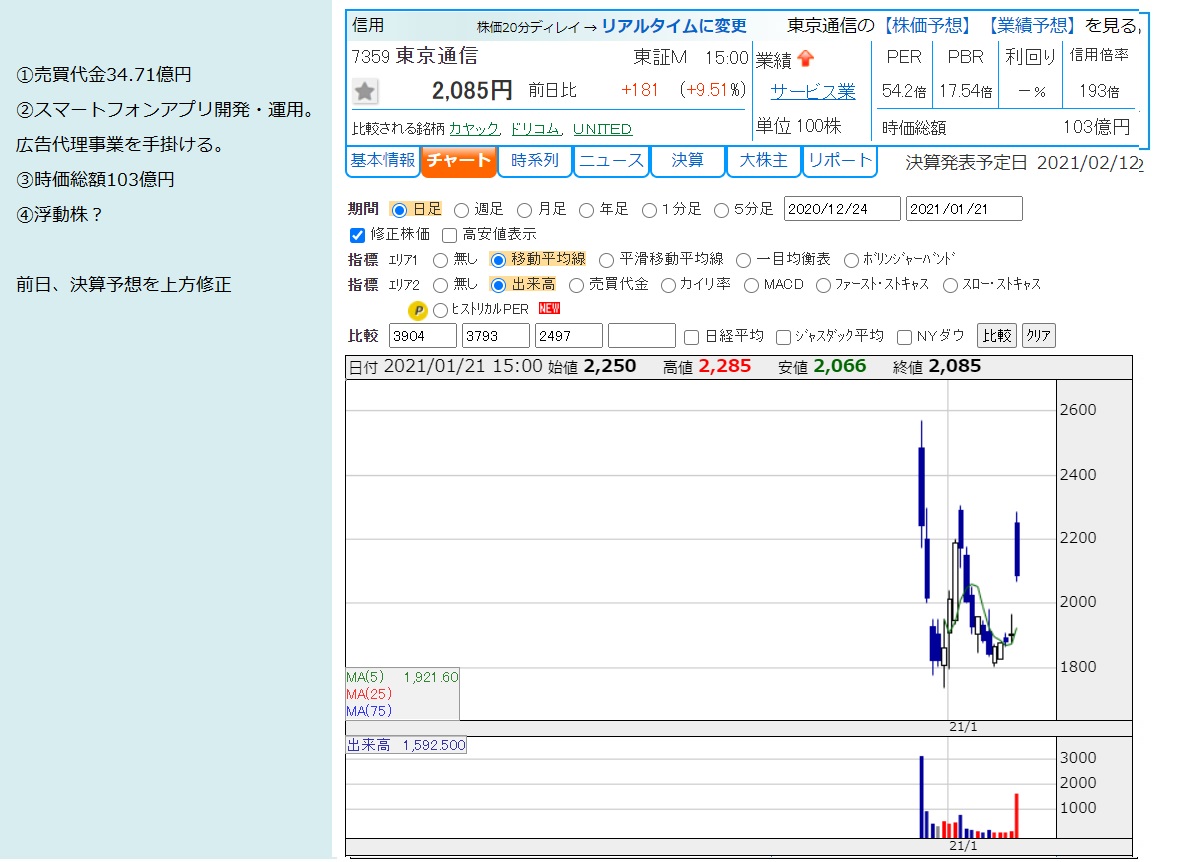The height and width of the screenshot is (862, 1178).
Task: Click the 決算発表予定日 2021/02/12 text
Action: coord(1024,163)
